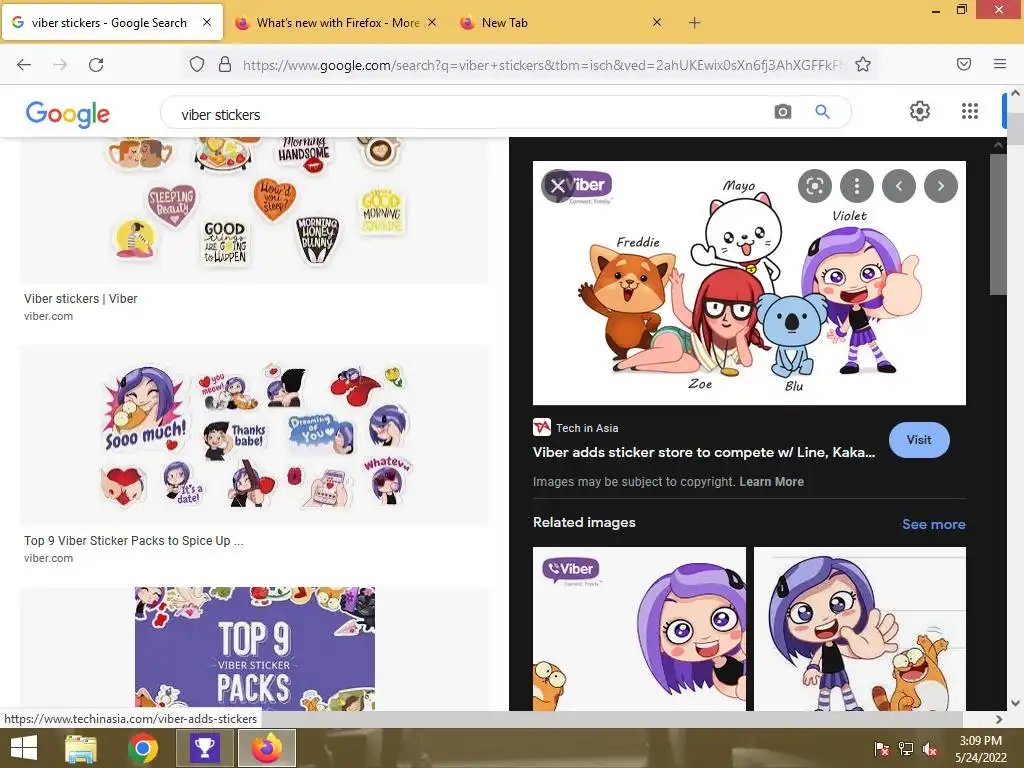Screen dimensions: 1024x768
Task: Go to next image in preview
Action: 940,186
